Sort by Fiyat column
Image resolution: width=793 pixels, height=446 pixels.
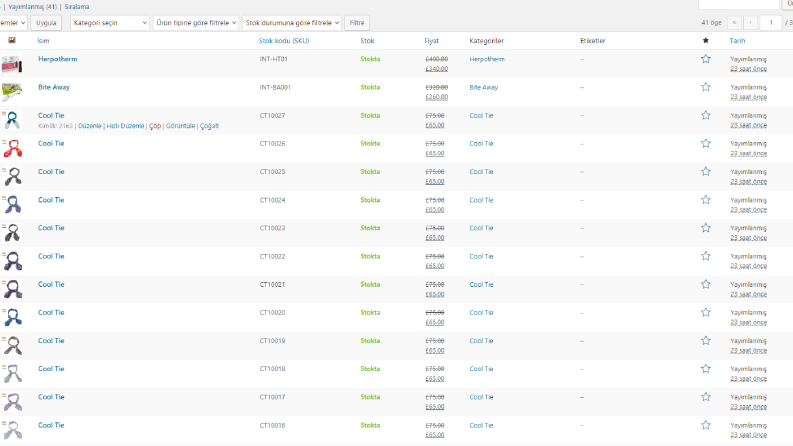click(431, 40)
